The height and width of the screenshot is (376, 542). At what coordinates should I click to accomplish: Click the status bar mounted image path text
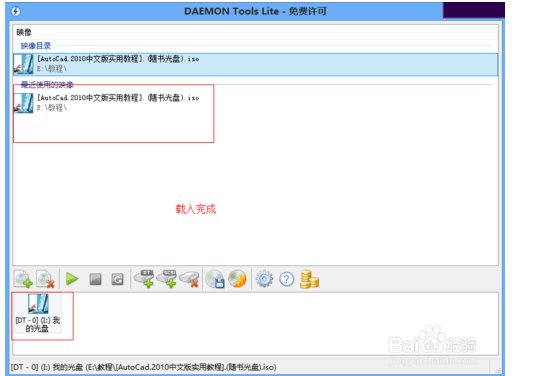[143, 367]
